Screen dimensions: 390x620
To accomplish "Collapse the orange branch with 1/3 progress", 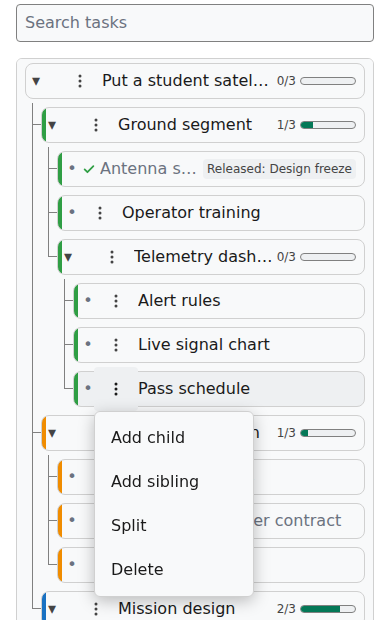I will click(52, 433).
